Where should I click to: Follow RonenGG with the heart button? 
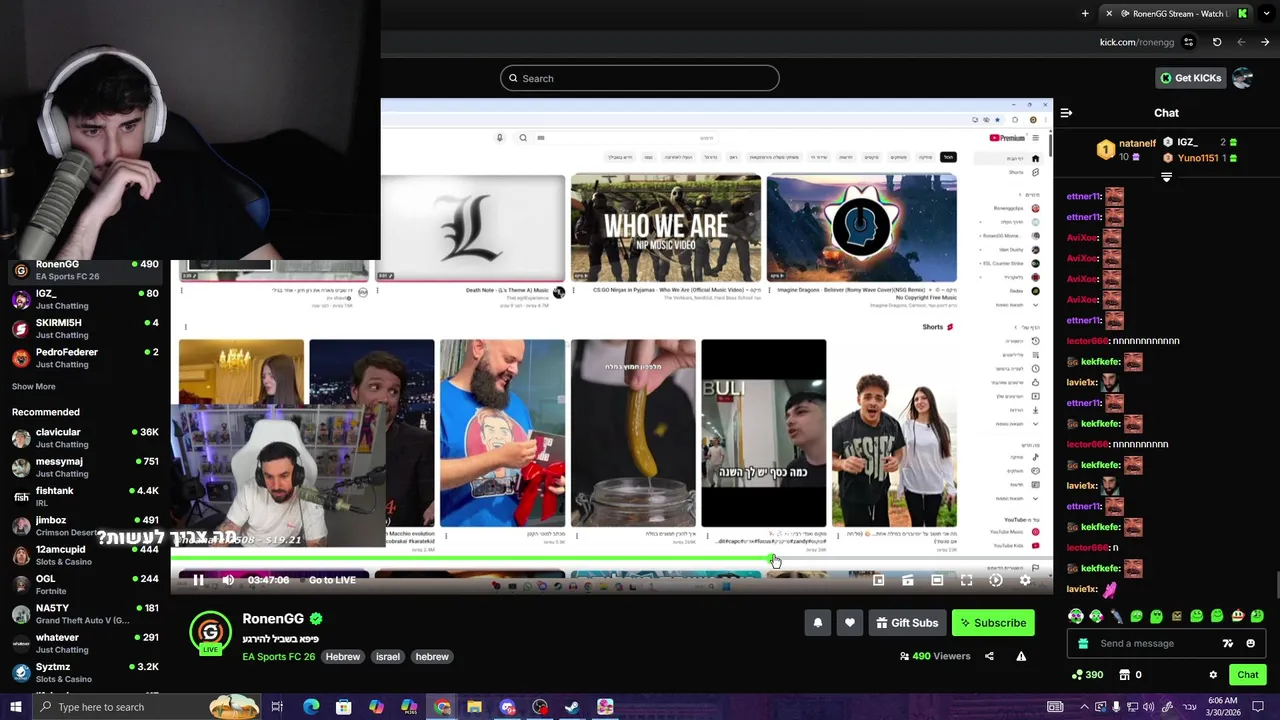850,623
